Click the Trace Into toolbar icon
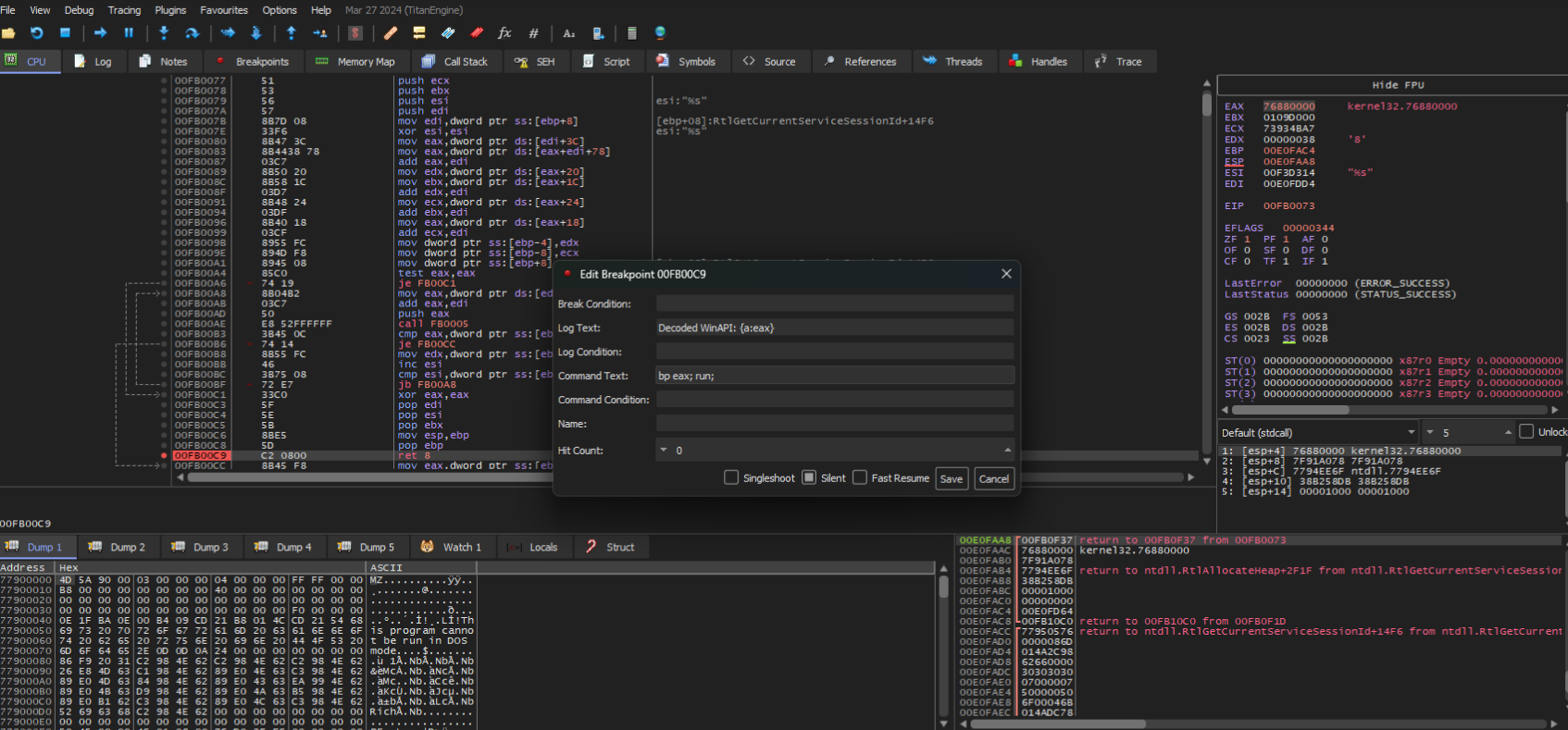This screenshot has width=1568, height=730. (228, 33)
